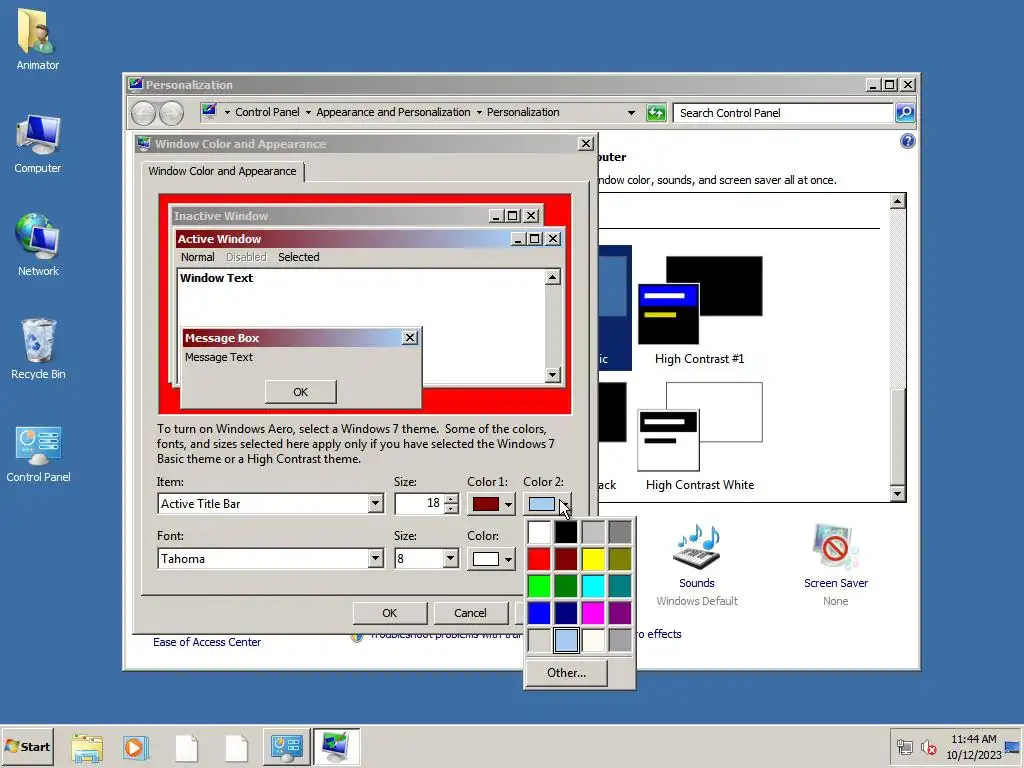Click the Appearance and Personalization breadcrumb

pyautogui.click(x=393, y=112)
